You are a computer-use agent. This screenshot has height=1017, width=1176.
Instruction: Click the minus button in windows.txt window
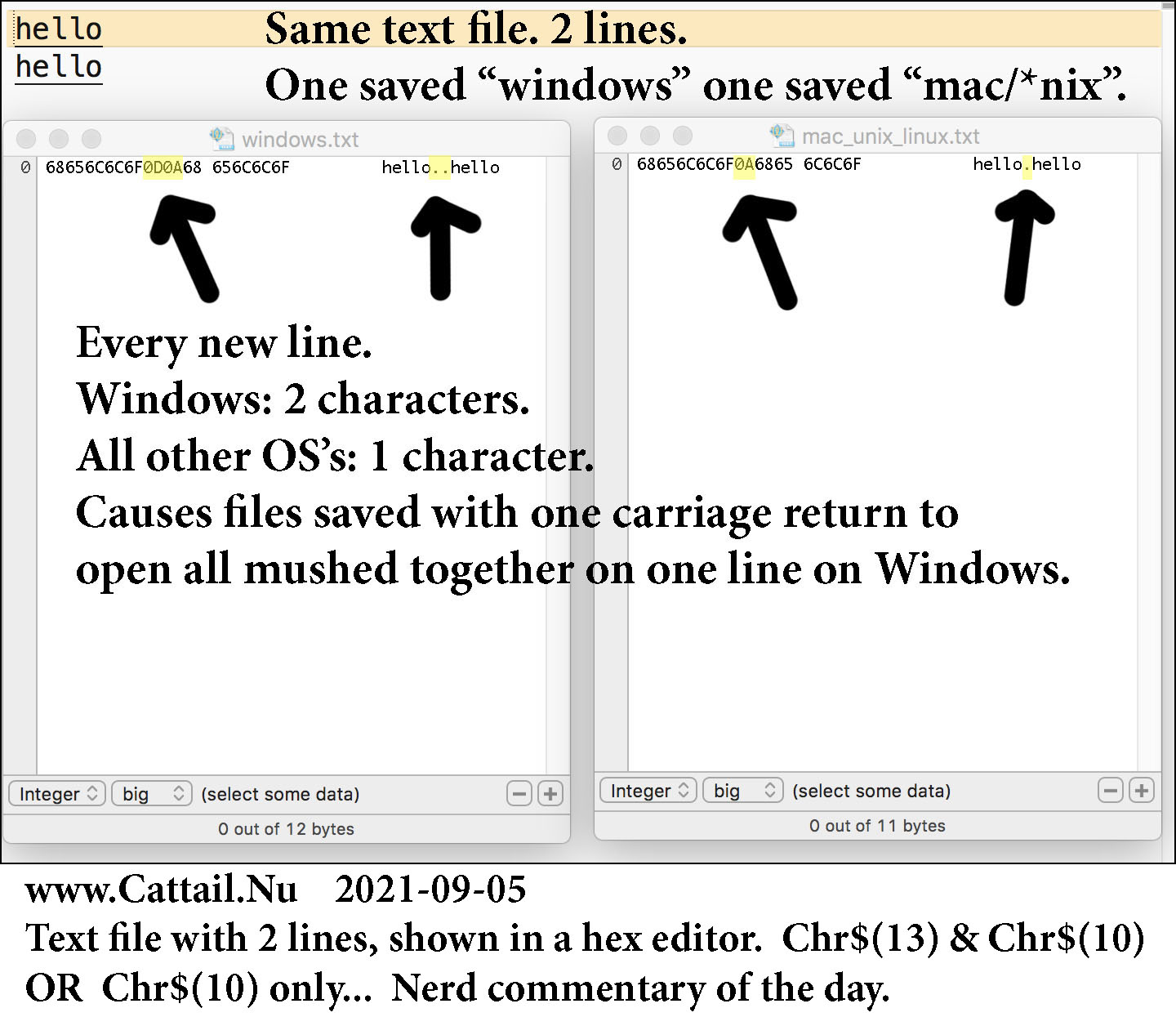click(519, 793)
